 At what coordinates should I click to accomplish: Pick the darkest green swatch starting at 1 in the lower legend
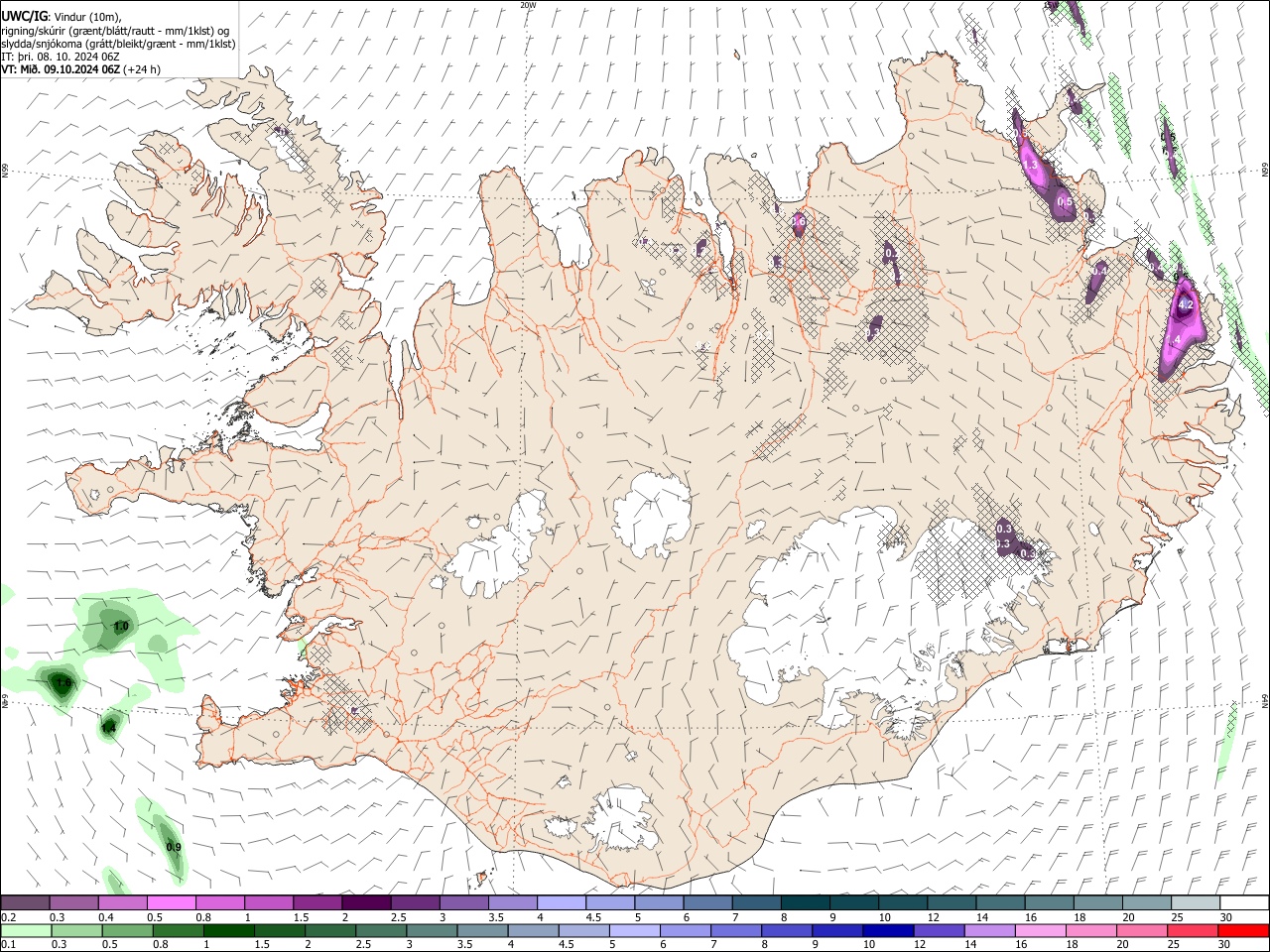pyautogui.click(x=229, y=930)
